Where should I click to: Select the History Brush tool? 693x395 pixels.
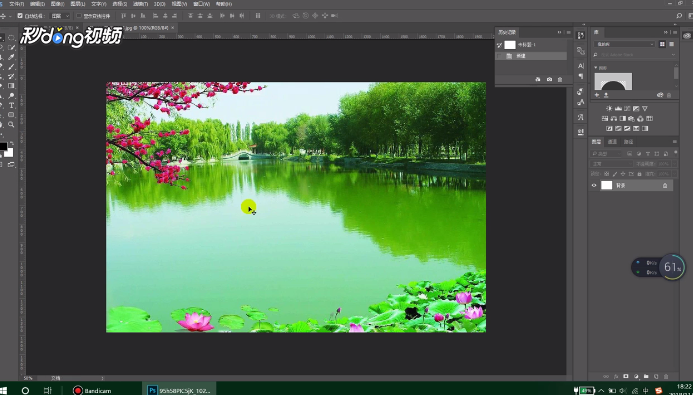pos(11,76)
